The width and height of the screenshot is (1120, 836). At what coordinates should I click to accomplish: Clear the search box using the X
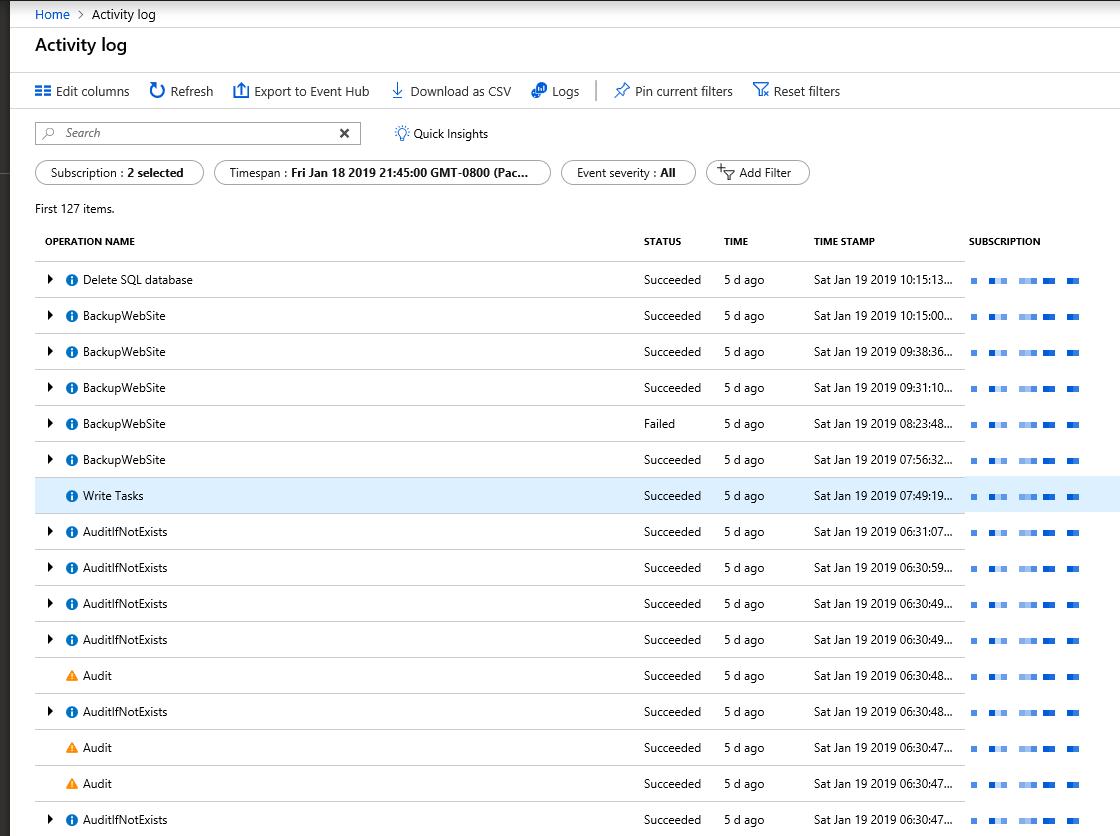(344, 133)
